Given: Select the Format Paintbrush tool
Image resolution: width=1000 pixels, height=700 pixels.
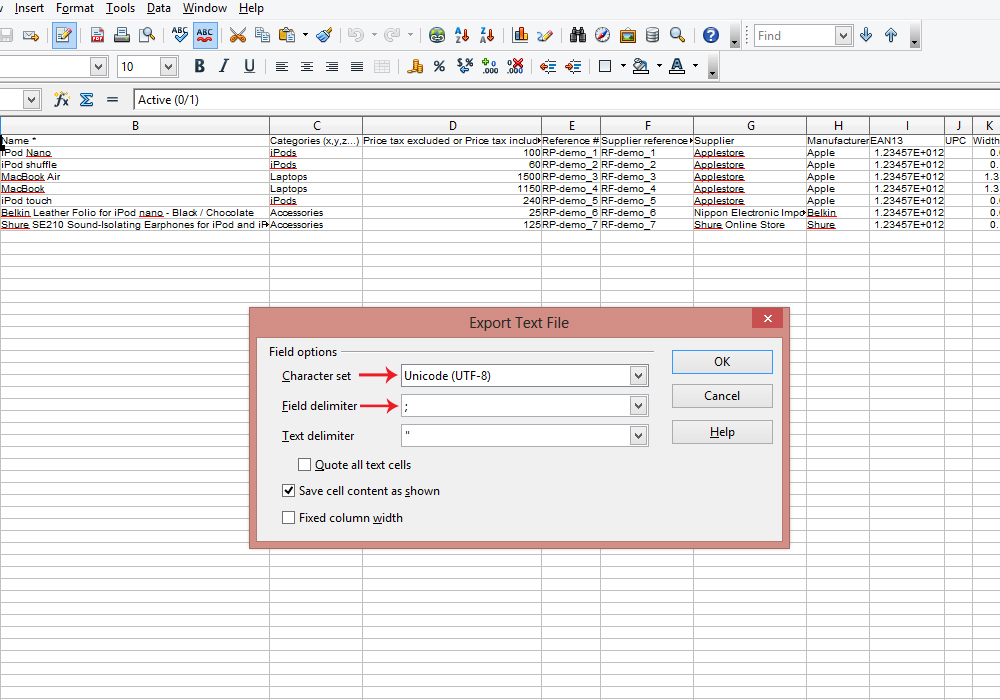Looking at the screenshot, I should pyautogui.click(x=324, y=36).
